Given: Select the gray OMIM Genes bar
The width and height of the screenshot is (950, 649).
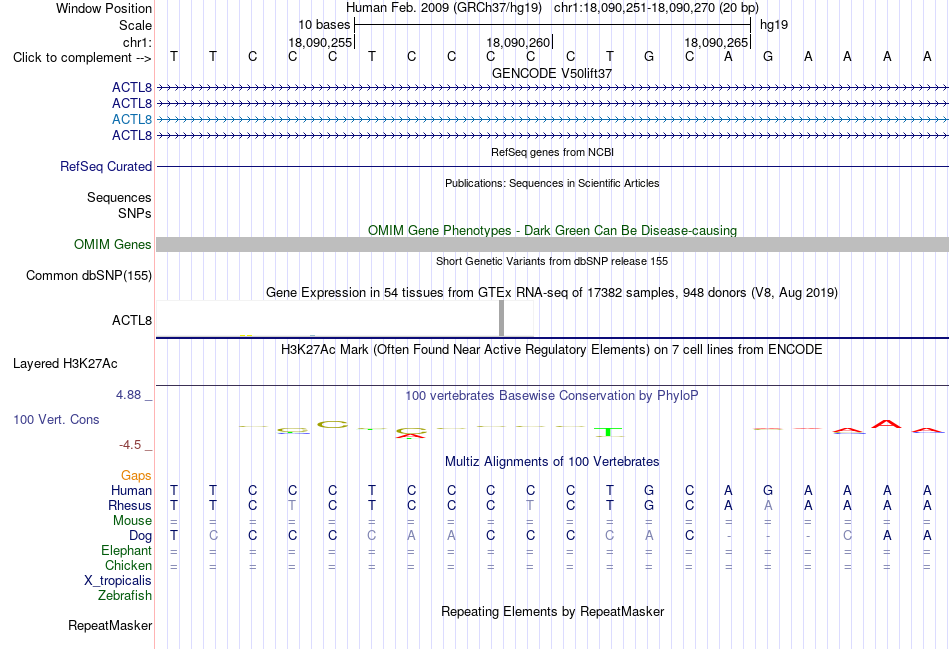Looking at the screenshot, I should [552, 244].
